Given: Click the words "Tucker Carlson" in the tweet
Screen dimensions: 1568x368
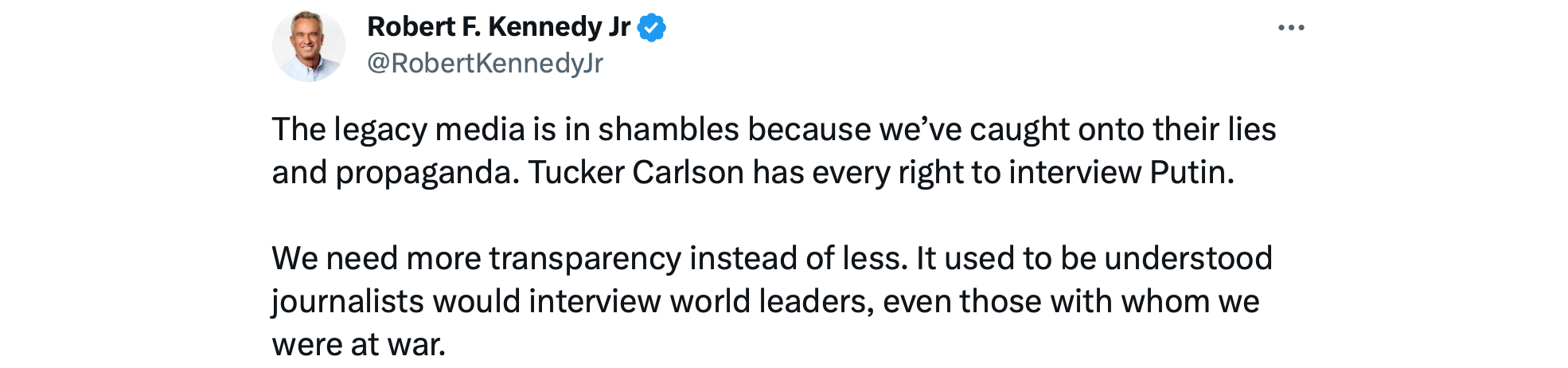Looking at the screenshot, I should tap(635, 173).
